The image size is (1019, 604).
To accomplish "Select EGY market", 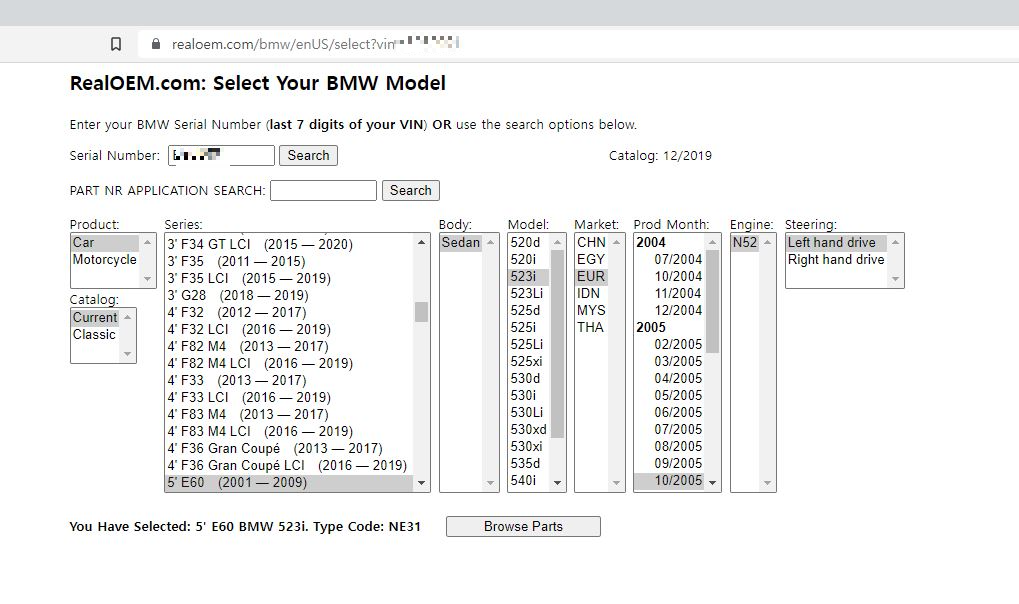I will [x=591, y=259].
